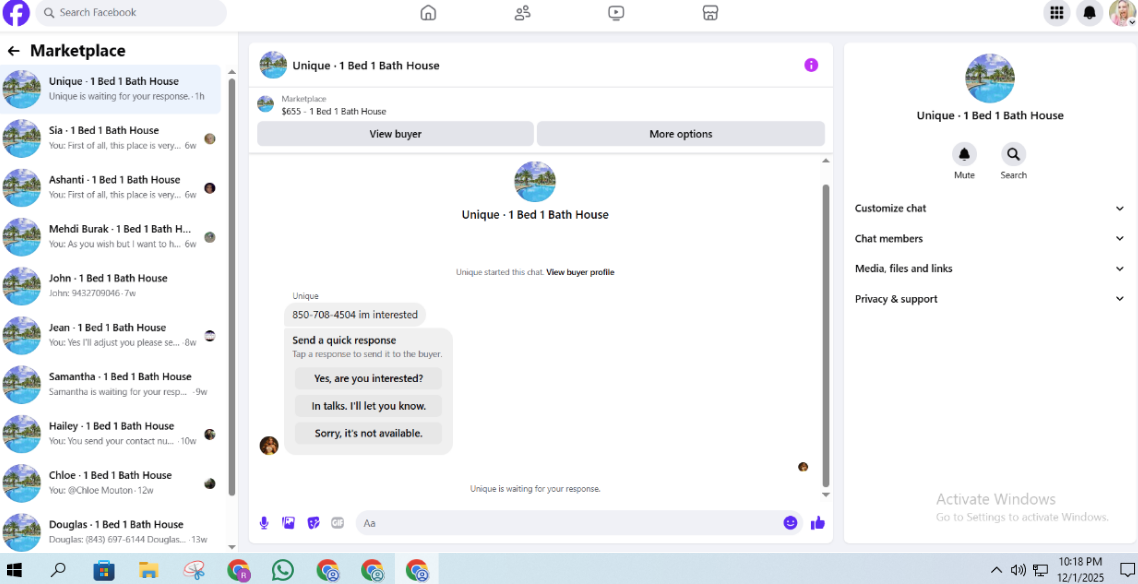Search in conversation with magnifier icon
The height and width of the screenshot is (584, 1138).
[1013, 154]
